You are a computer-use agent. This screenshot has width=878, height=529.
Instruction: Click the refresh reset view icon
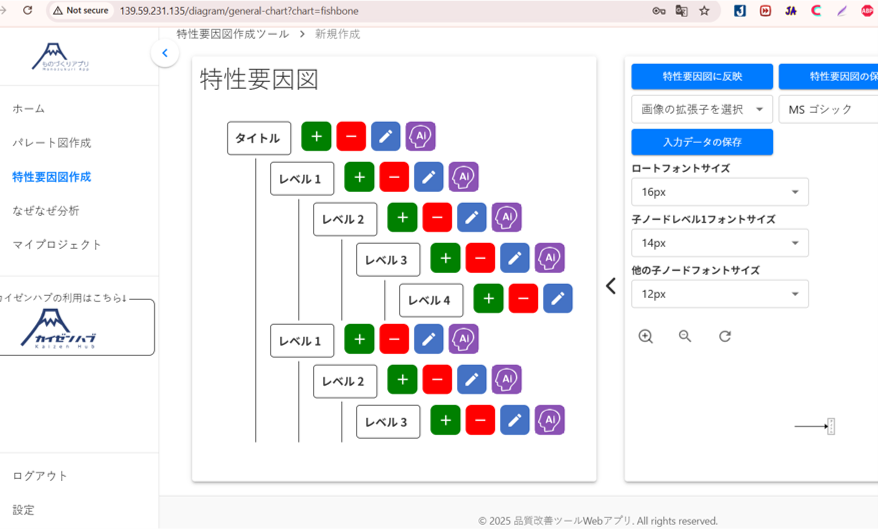725,336
